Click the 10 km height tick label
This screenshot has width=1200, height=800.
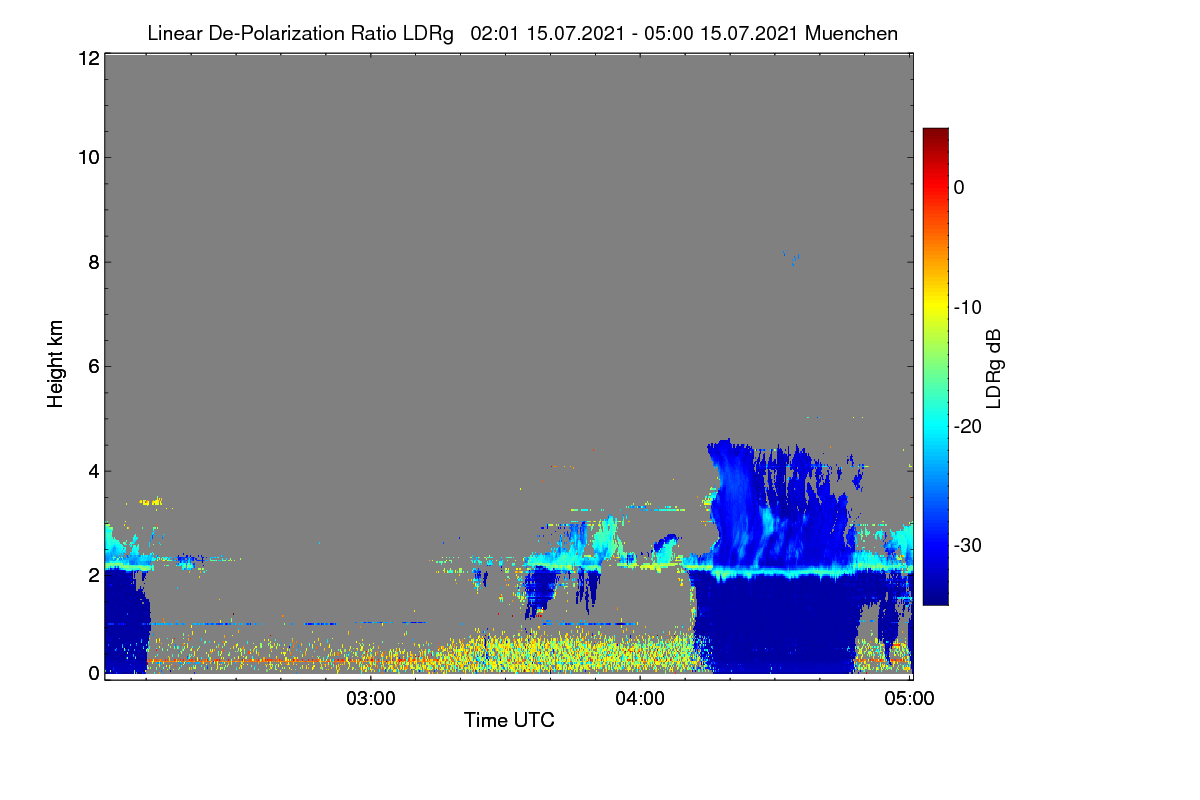[x=87, y=157]
